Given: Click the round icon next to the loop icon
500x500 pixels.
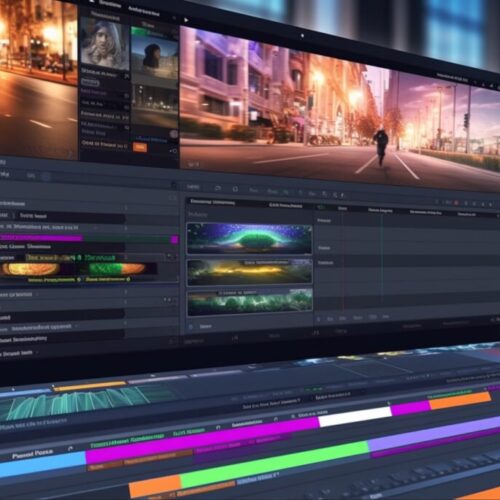Looking at the screenshot, I should click(235, 189).
